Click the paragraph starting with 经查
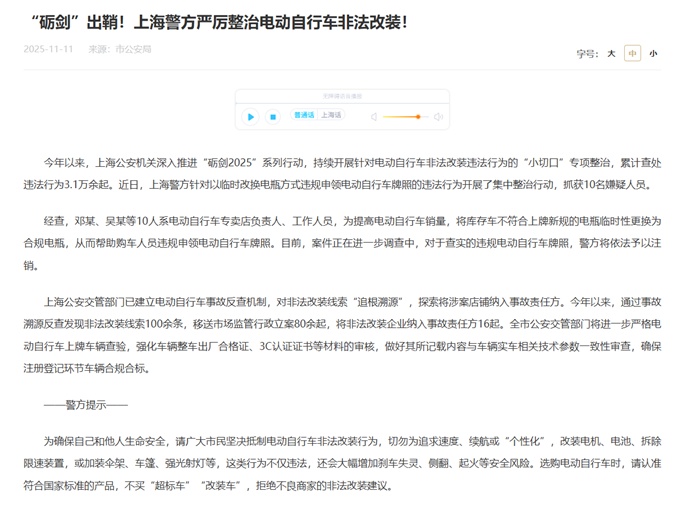Image resolution: width=700 pixels, height=510 pixels. tap(350, 242)
